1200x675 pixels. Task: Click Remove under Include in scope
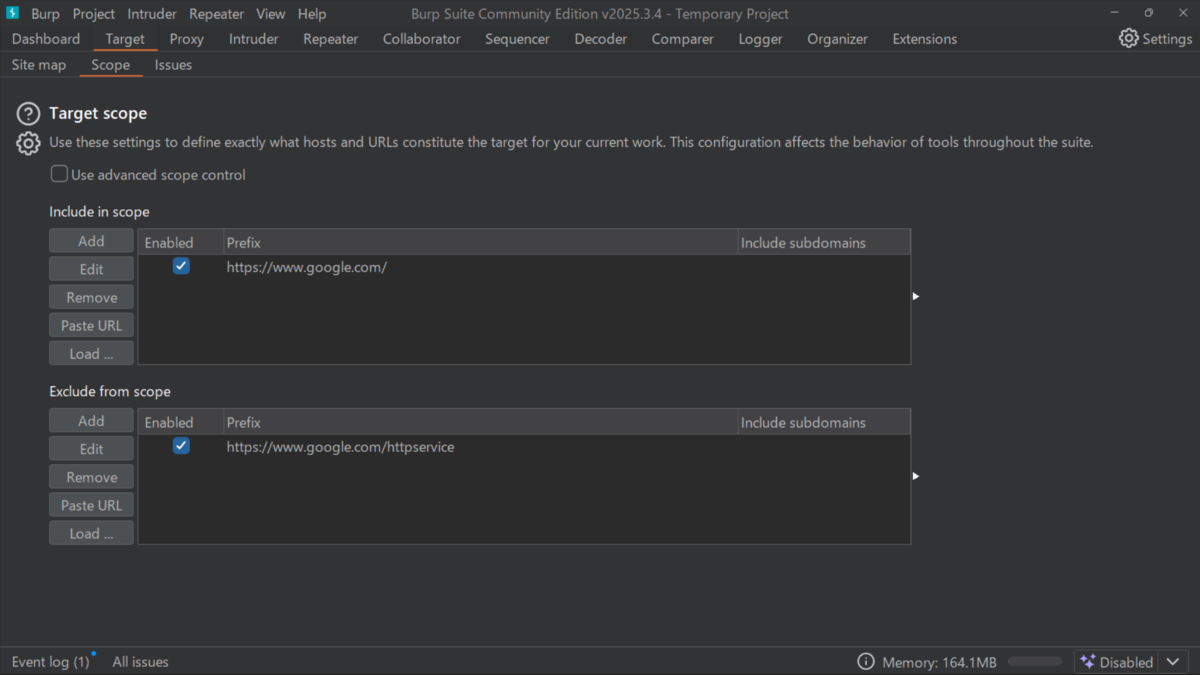[x=91, y=297]
